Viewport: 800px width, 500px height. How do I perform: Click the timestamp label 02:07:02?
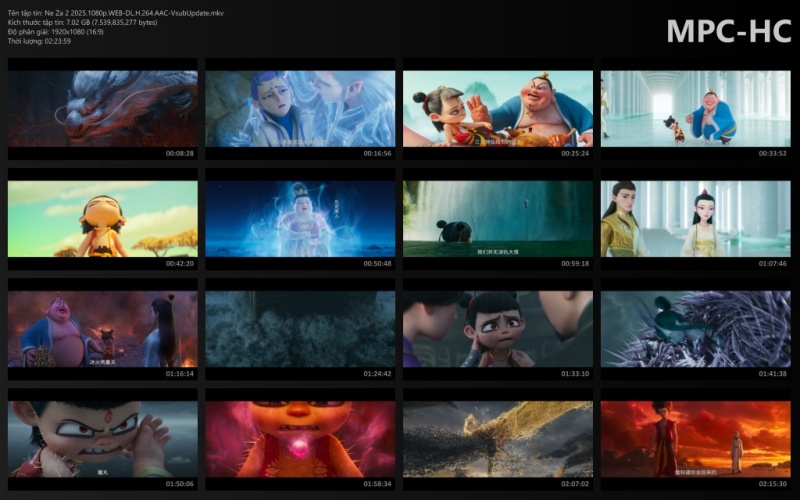(575, 484)
